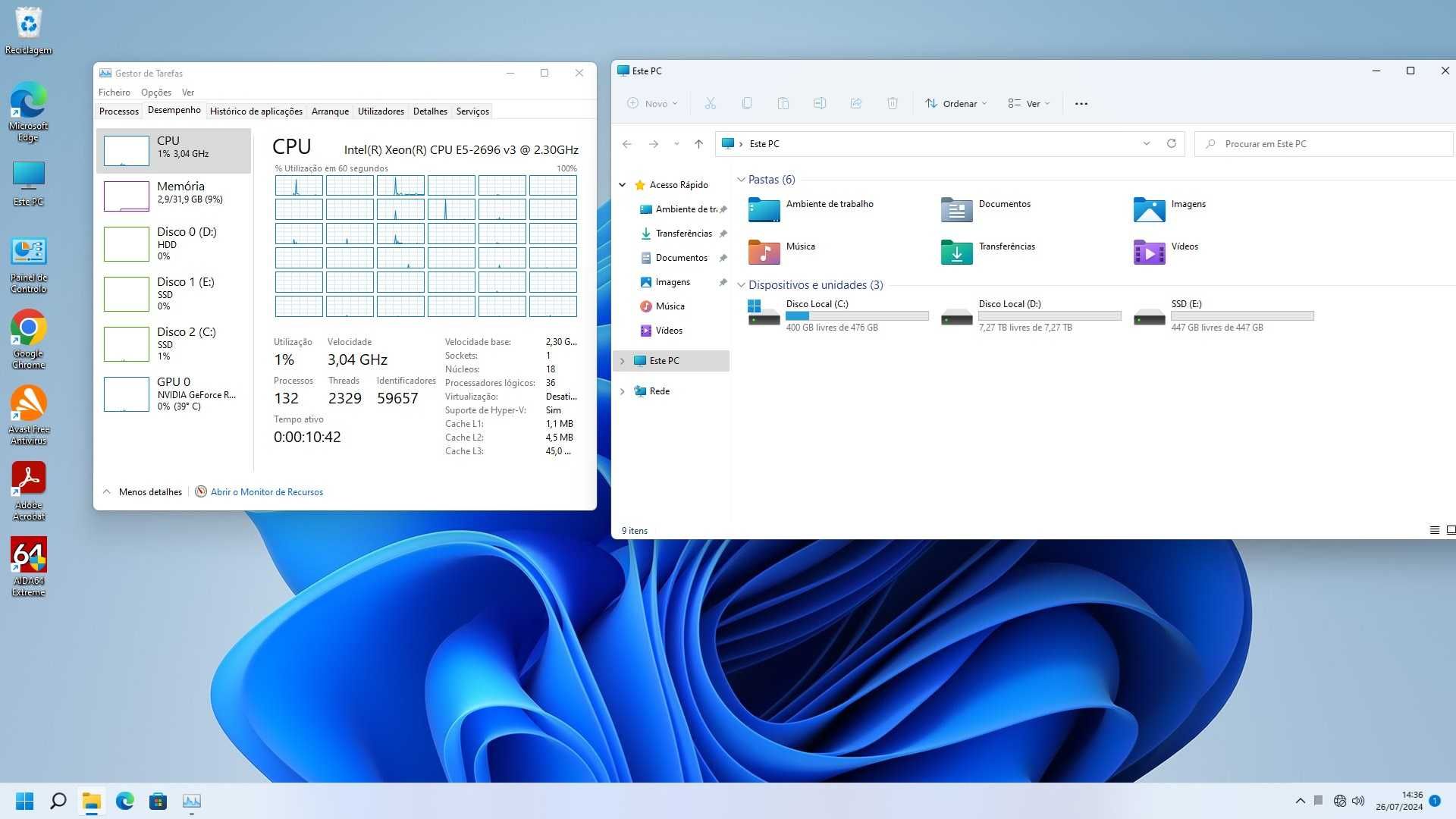Click Abrir o Monitor de Recursos link
The height and width of the screenshot is (819, 1456).
pos(267,492)
